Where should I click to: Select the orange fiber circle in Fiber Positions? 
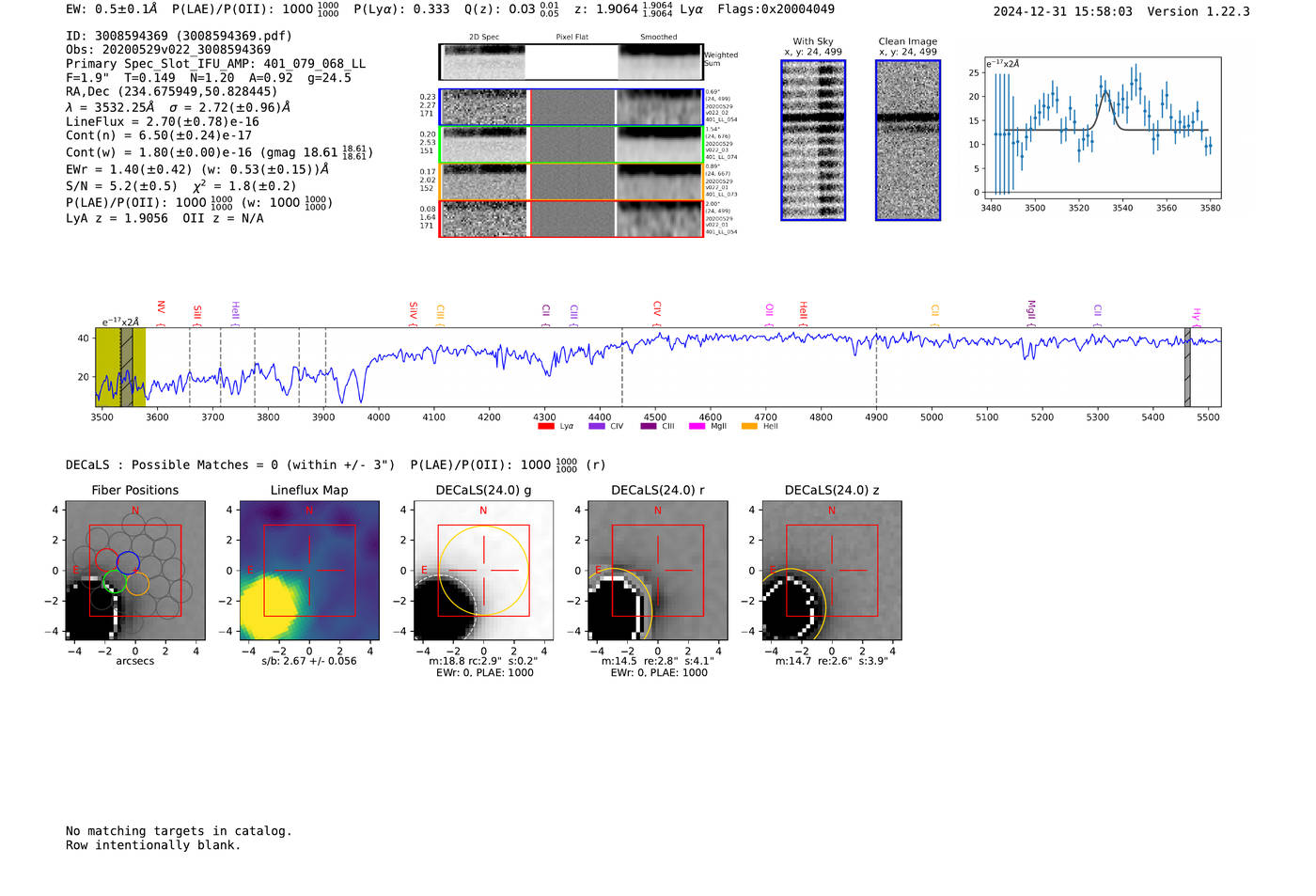click(x=137, y=584)
